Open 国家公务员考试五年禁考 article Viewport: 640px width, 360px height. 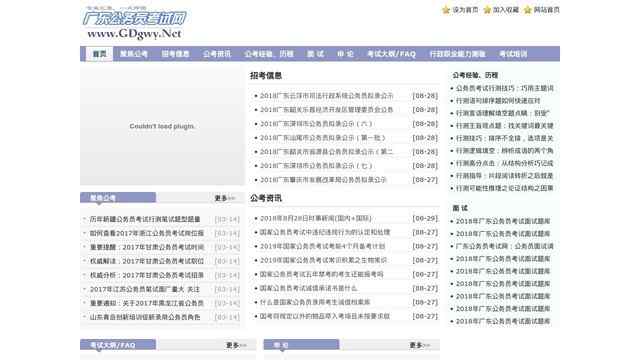pos(322,274)
